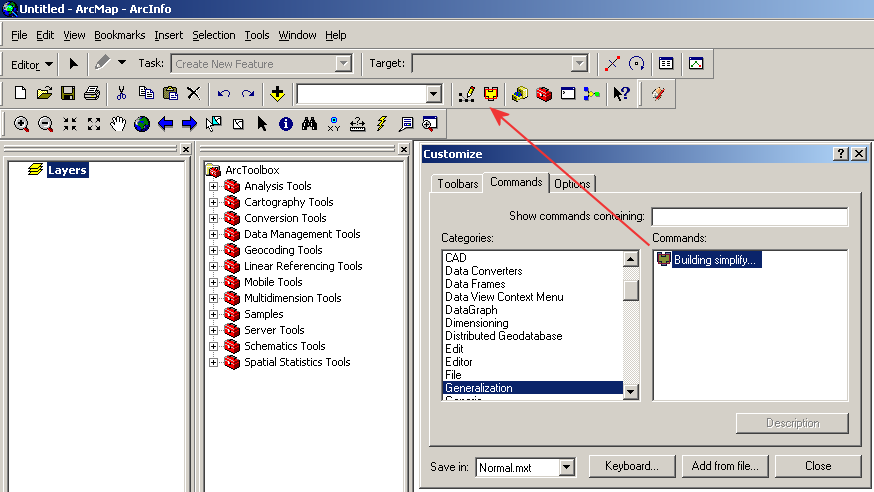
Task: Click the Add Data yellow plus icon
Action: pos(277,94)
